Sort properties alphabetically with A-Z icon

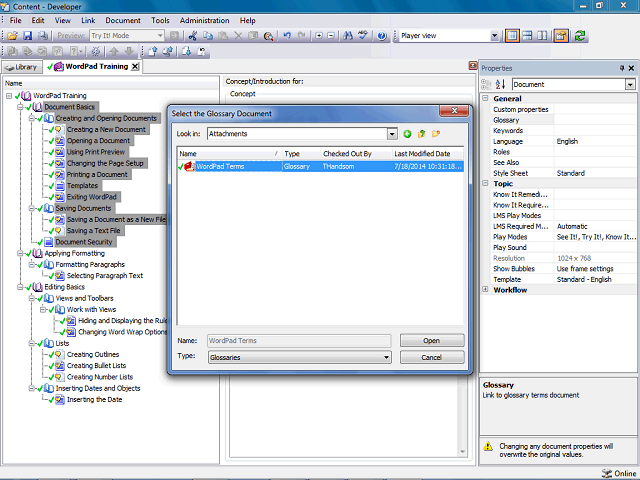click(x=500, y=84)
